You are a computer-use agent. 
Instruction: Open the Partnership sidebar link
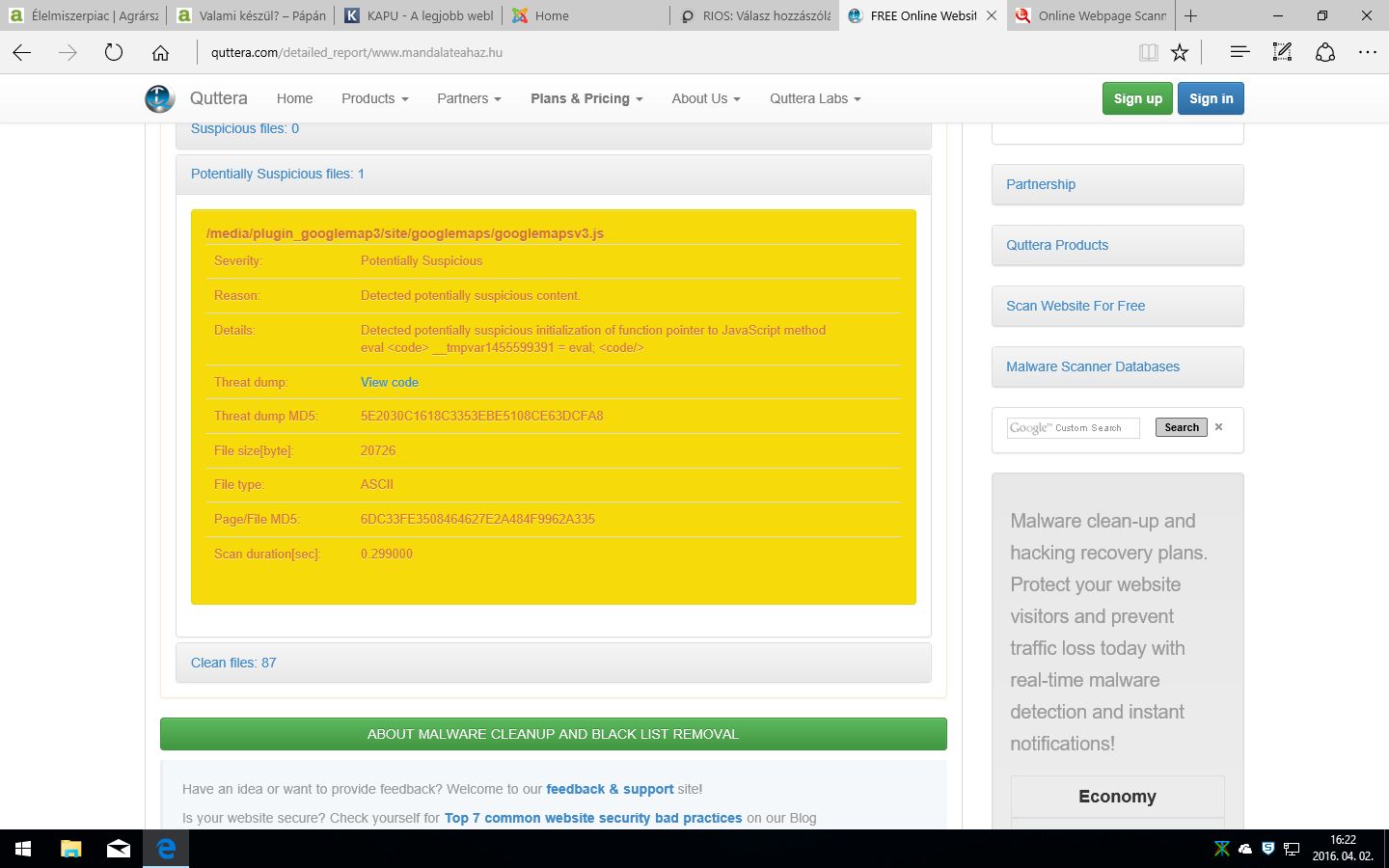(x=1041, y=184)
